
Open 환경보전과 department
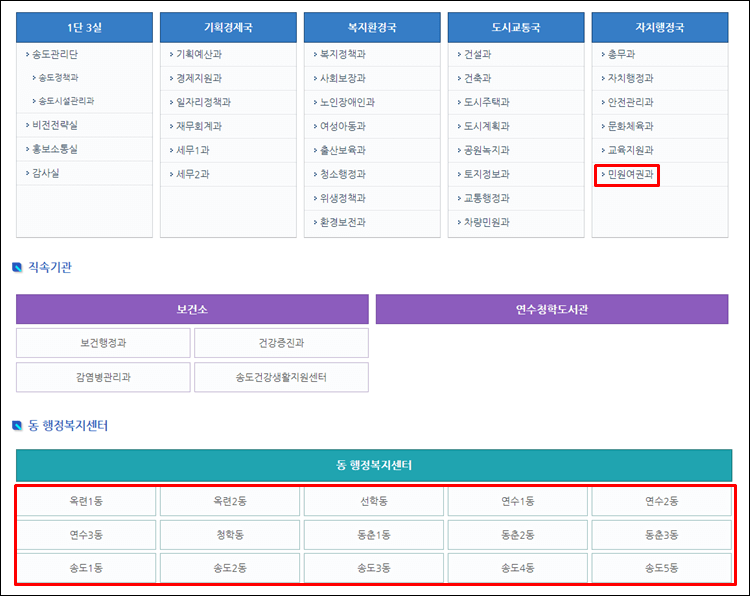click(343, 222)
